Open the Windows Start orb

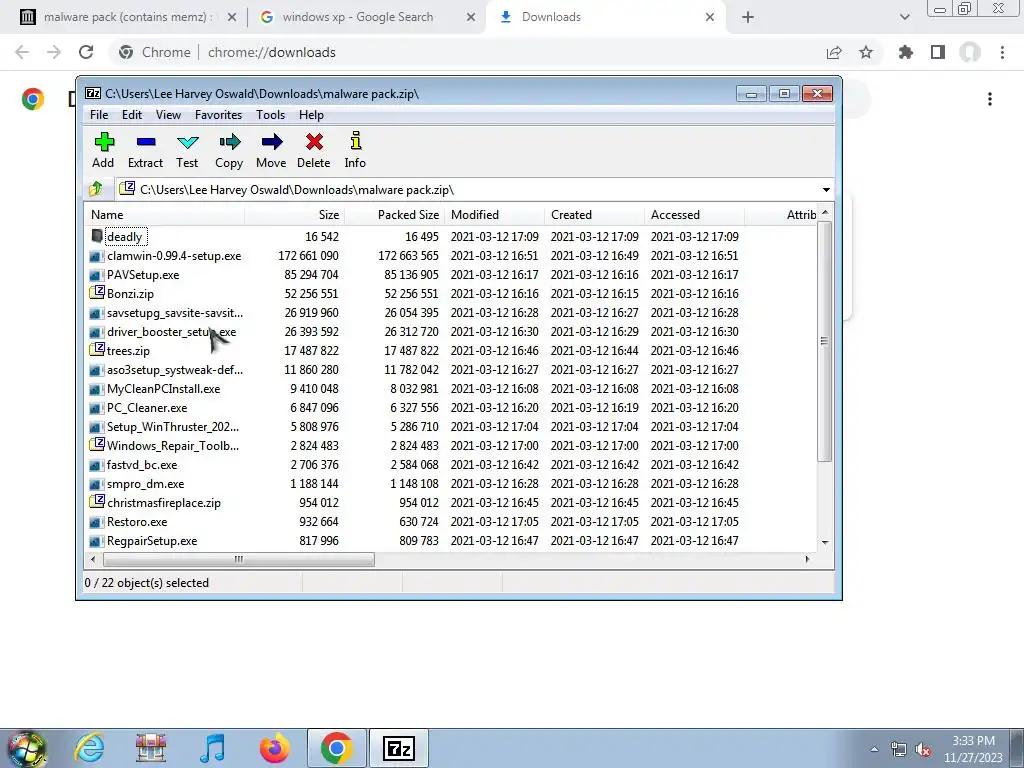coord(27,748)
